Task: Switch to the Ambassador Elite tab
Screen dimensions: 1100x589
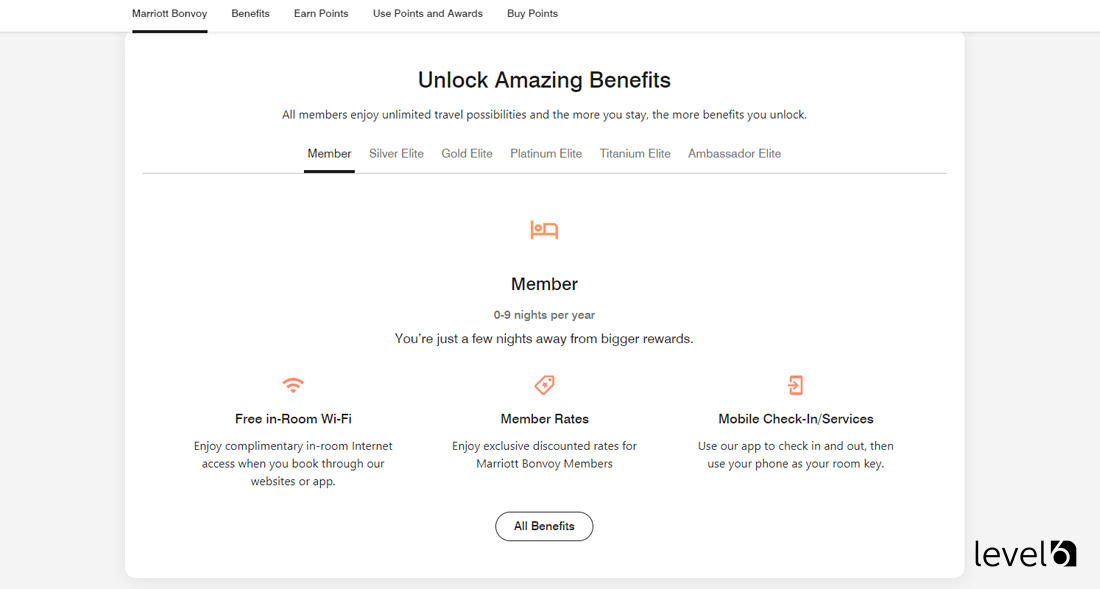Action: (734, 153)
